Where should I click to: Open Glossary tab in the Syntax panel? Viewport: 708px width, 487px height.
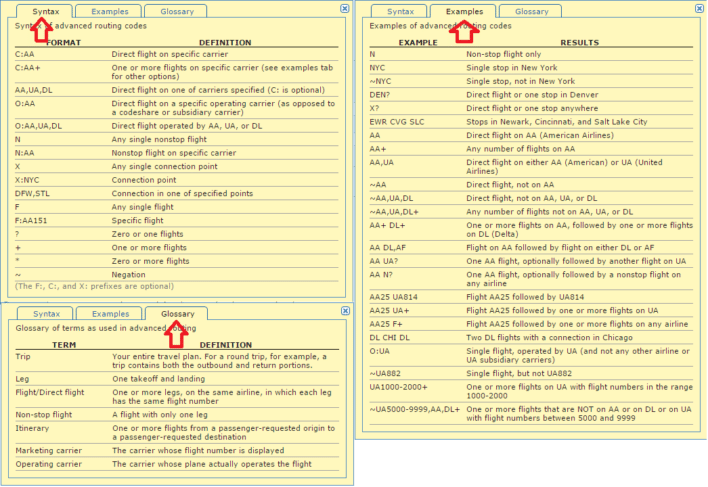coord(177,11)
